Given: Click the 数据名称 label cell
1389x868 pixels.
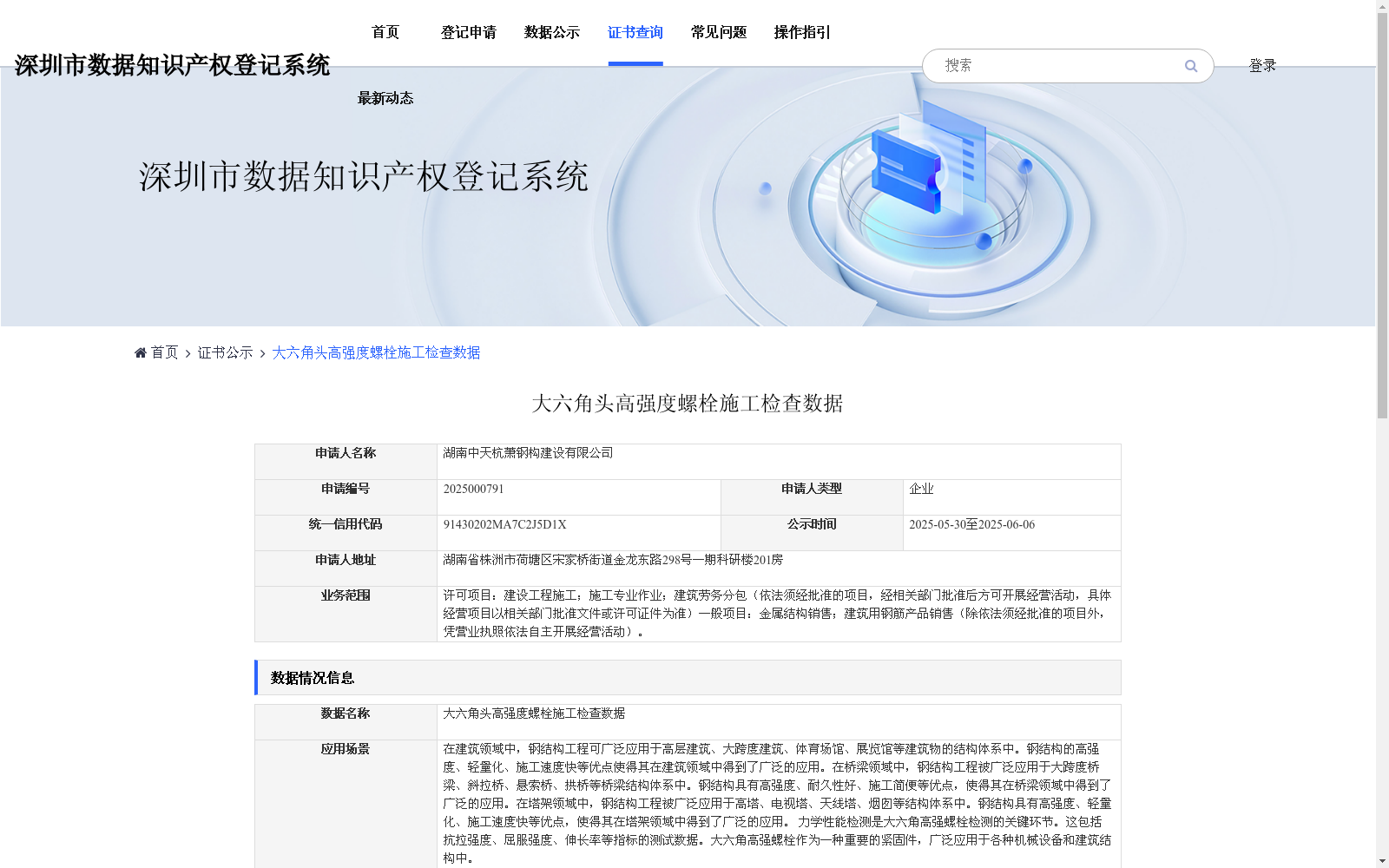Looking at the screenshot, I should (346, 722).
